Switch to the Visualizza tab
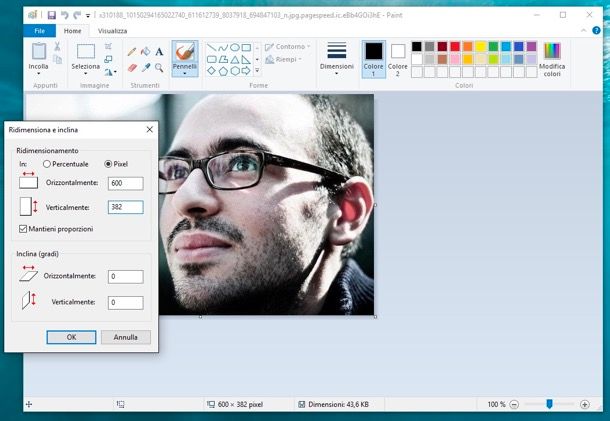This screenshot has height=421, width=610. tap(112, 31)
